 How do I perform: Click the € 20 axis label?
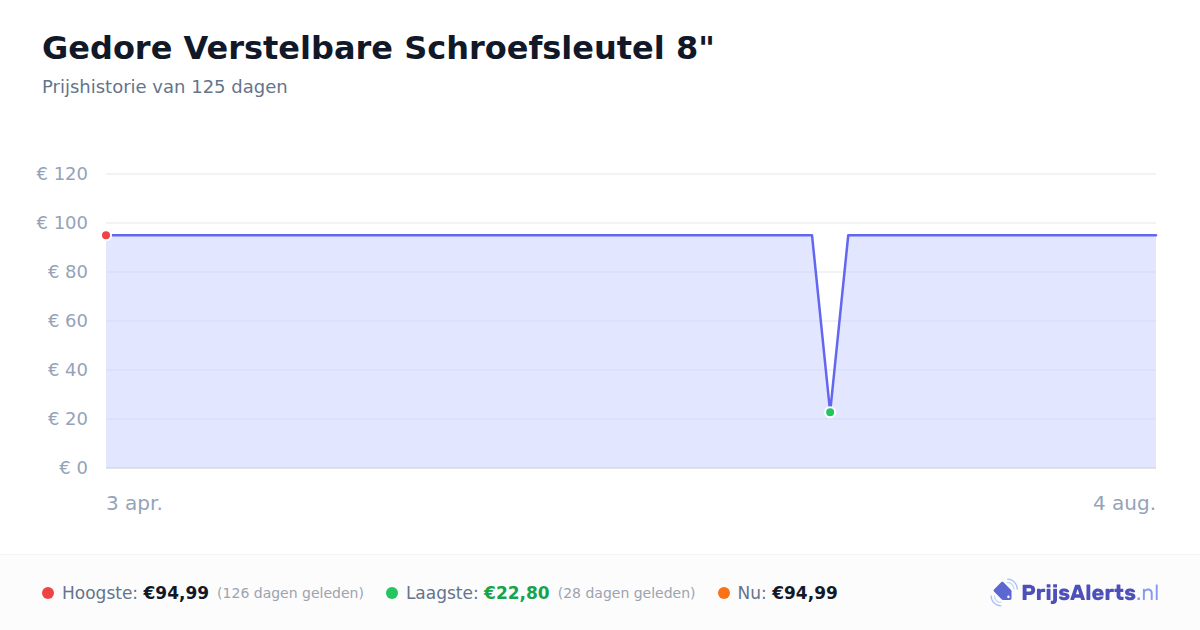coord(68,419)
